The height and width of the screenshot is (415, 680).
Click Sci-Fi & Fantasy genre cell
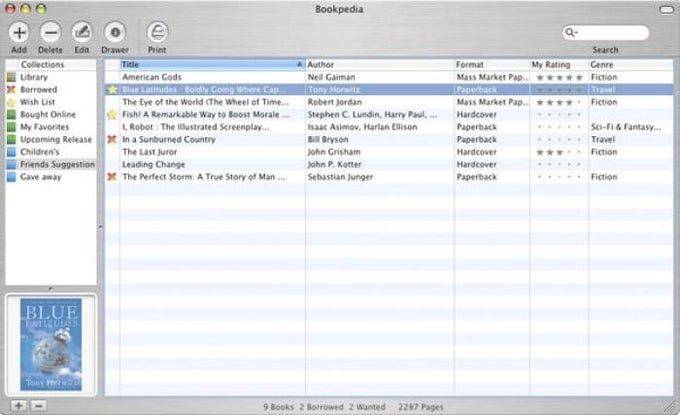coord(626,127)
